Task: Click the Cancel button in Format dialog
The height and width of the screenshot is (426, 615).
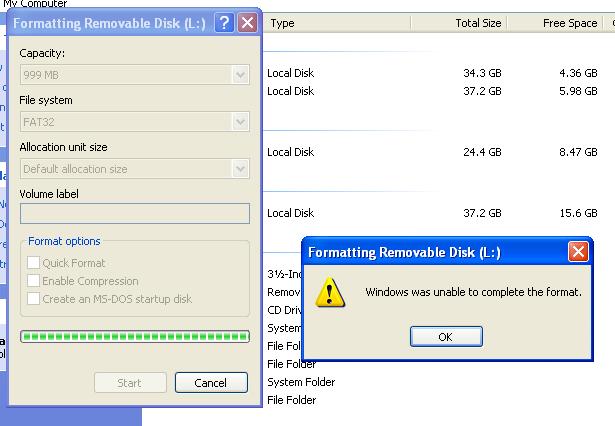Action: (x=211, y=382)
